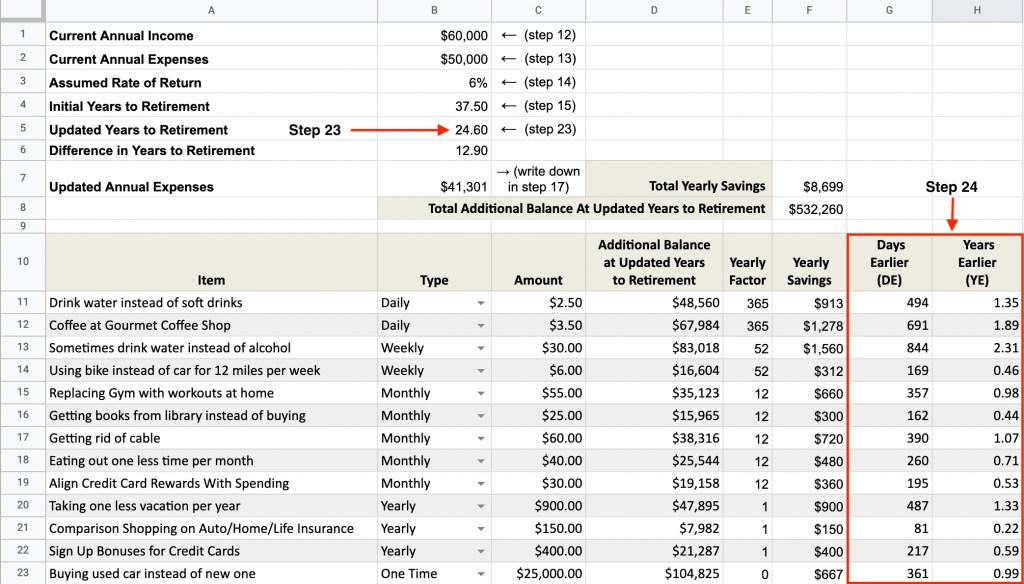This screenshot has width=1024, height=584.
Task: Click the Updated Years to Retirement value 24.60
Action: 471,130
